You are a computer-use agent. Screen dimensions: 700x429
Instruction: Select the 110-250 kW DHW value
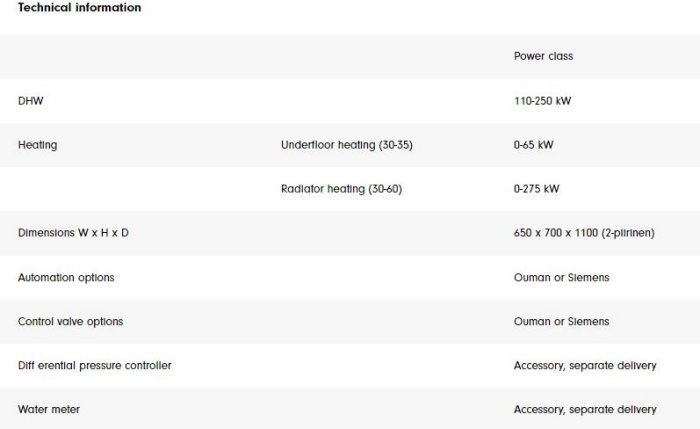tap(542, 101)
